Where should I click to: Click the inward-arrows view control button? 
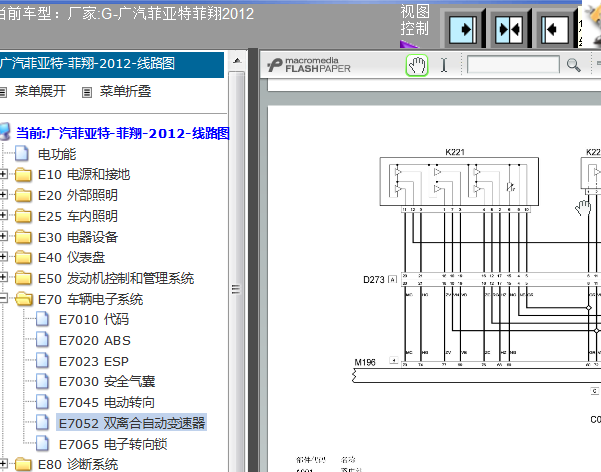(509, 30)
